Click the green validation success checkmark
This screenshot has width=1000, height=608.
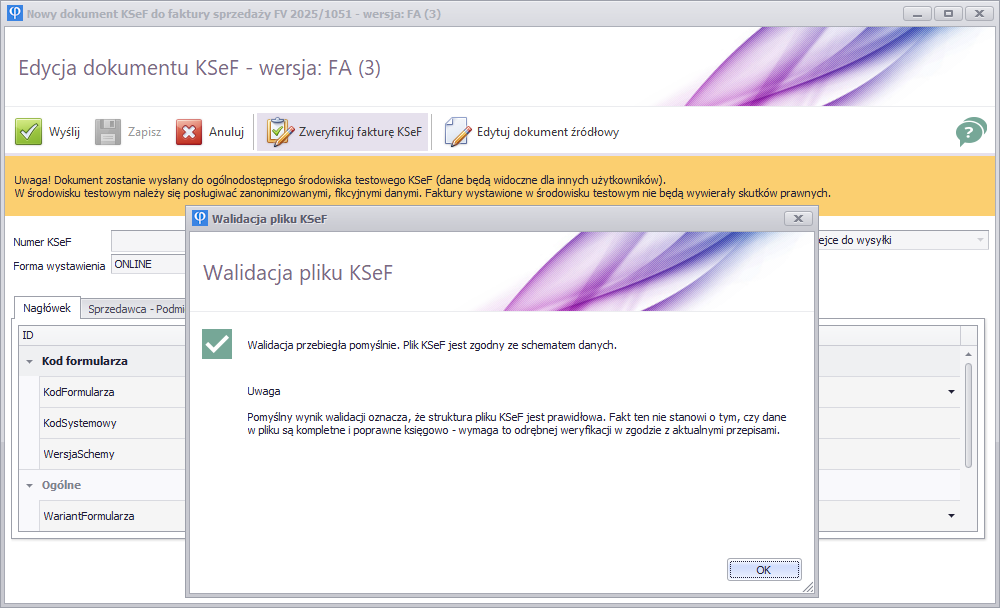tap(217, 345)
